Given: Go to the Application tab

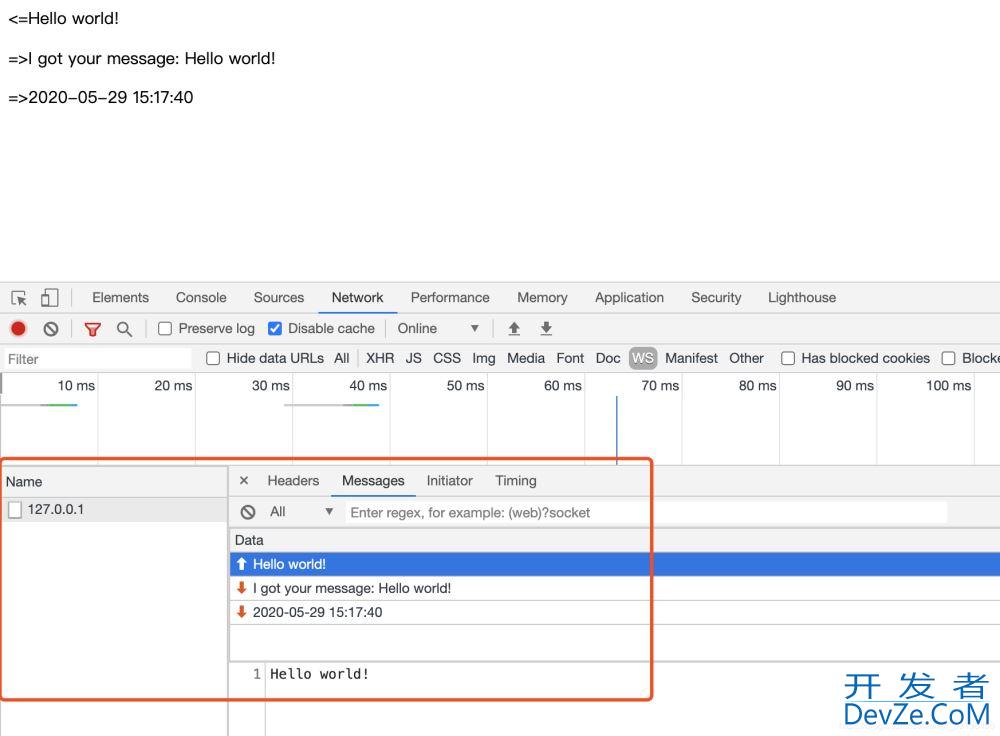Looking at the screenshot, I should 629,297.
